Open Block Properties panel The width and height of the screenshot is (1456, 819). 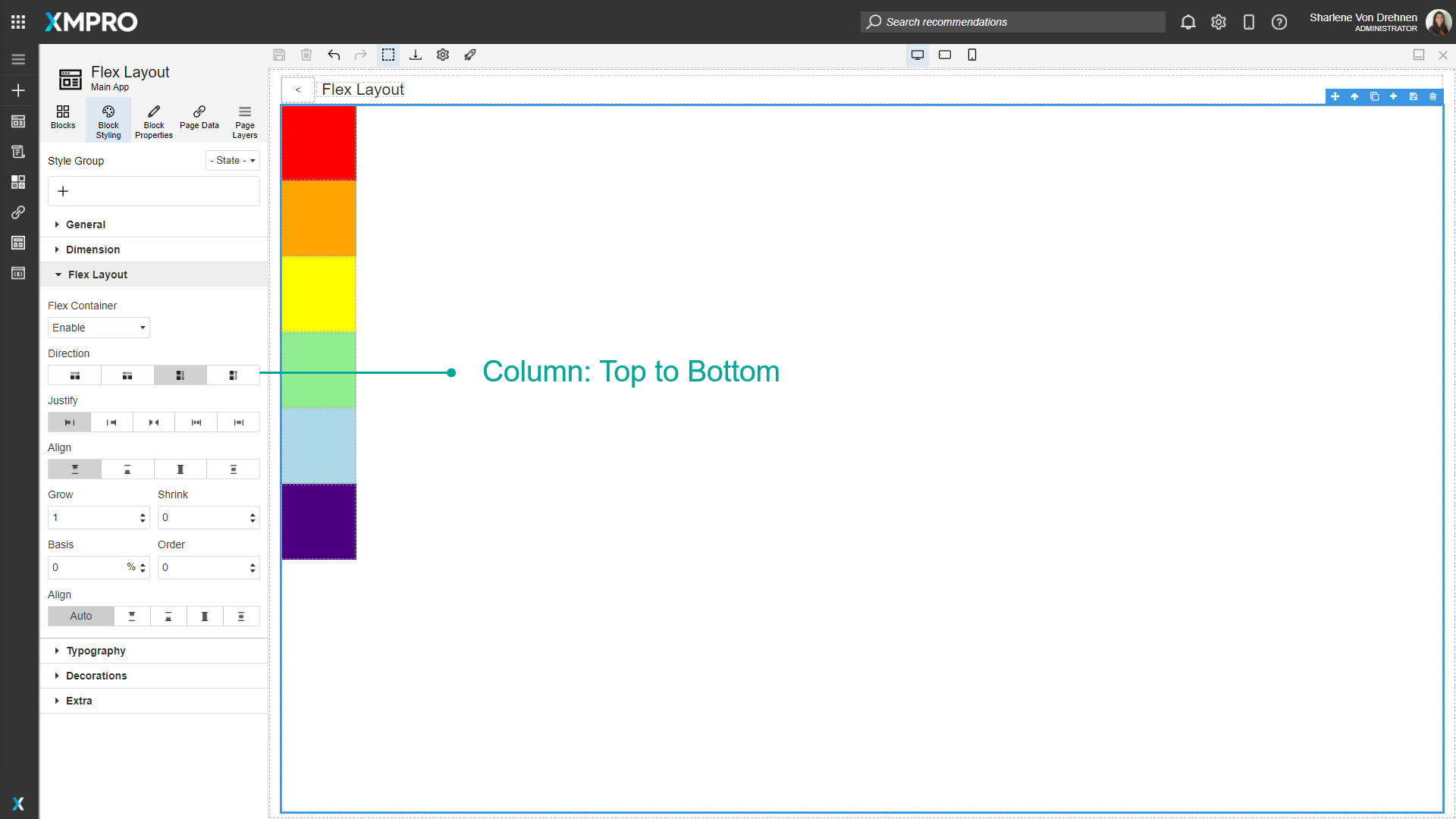153,119
